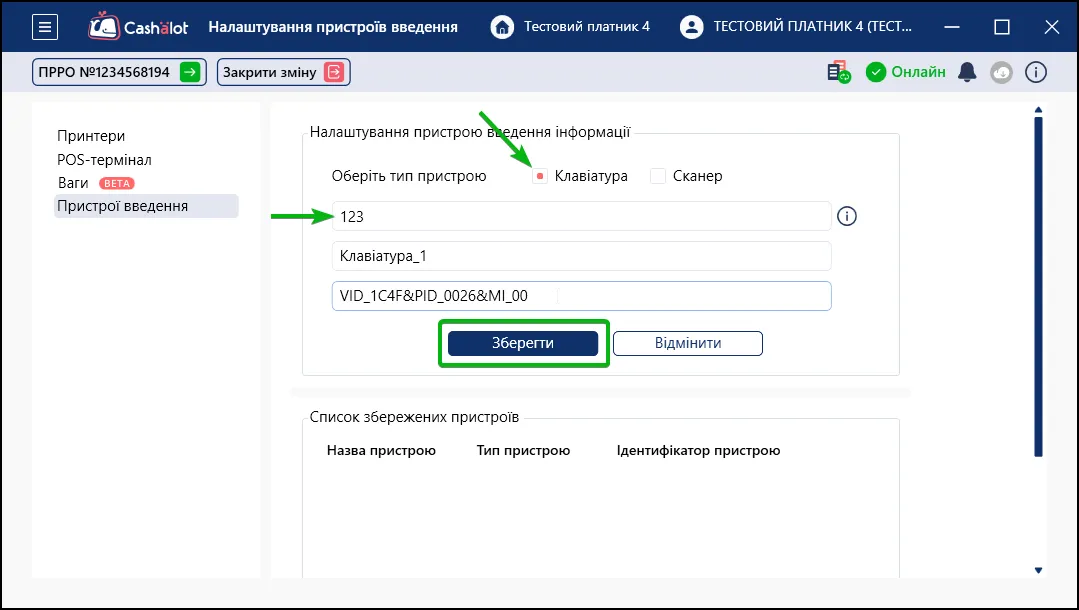Close the Cashalot window
The width and height of the screenshot is (1079, 610).
[x=1051, y=27]
